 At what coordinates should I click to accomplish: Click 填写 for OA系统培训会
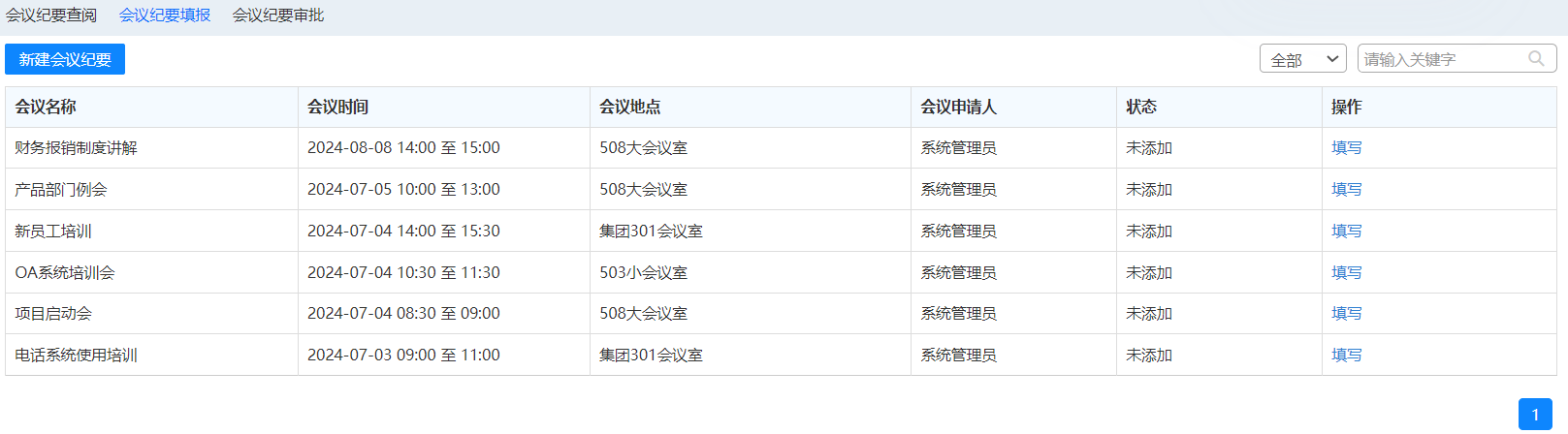pyautogui.click(x=1346, y=273)
